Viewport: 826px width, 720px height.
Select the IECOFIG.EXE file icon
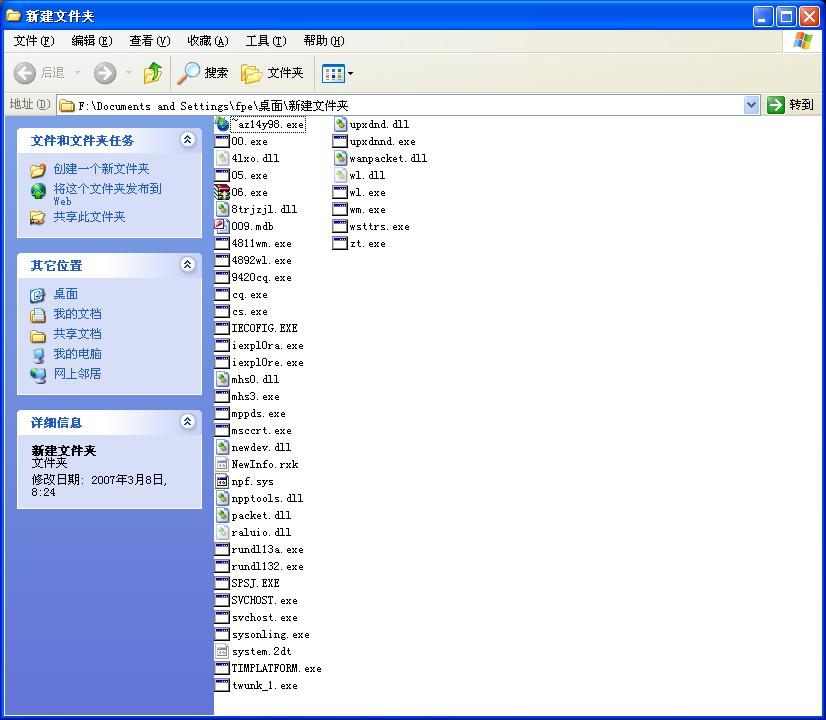(x=222, y=328)
